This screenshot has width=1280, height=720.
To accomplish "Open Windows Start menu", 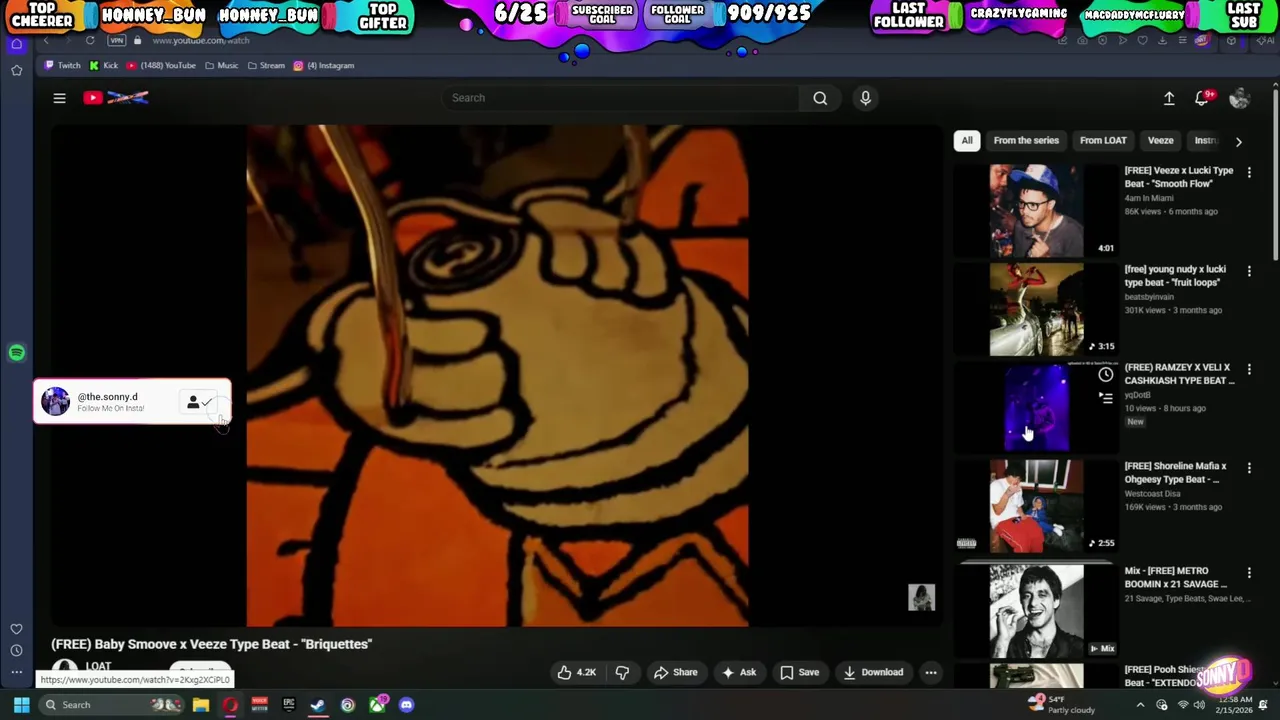I will tap(21, 705).
